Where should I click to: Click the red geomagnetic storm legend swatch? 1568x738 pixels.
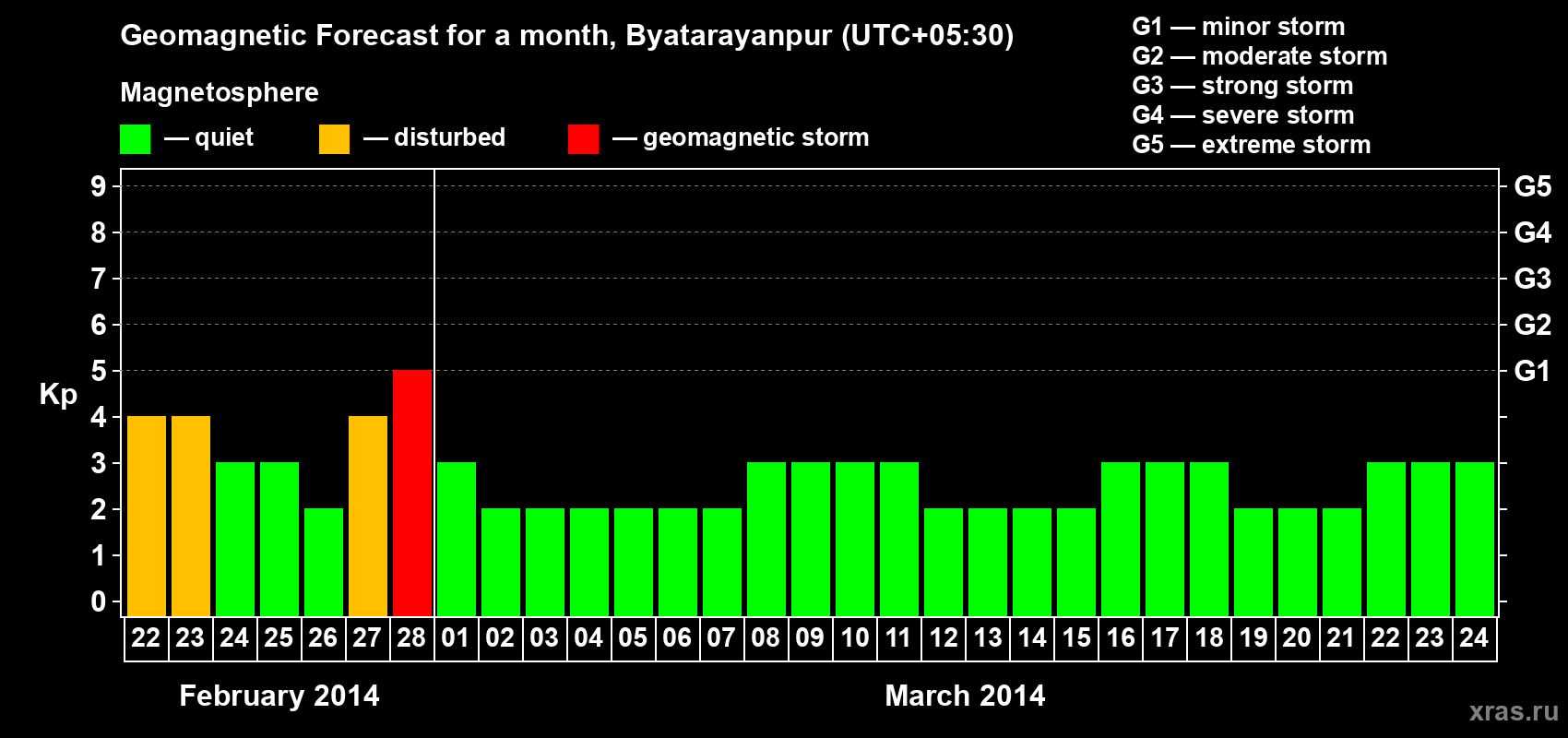(583, 139)
